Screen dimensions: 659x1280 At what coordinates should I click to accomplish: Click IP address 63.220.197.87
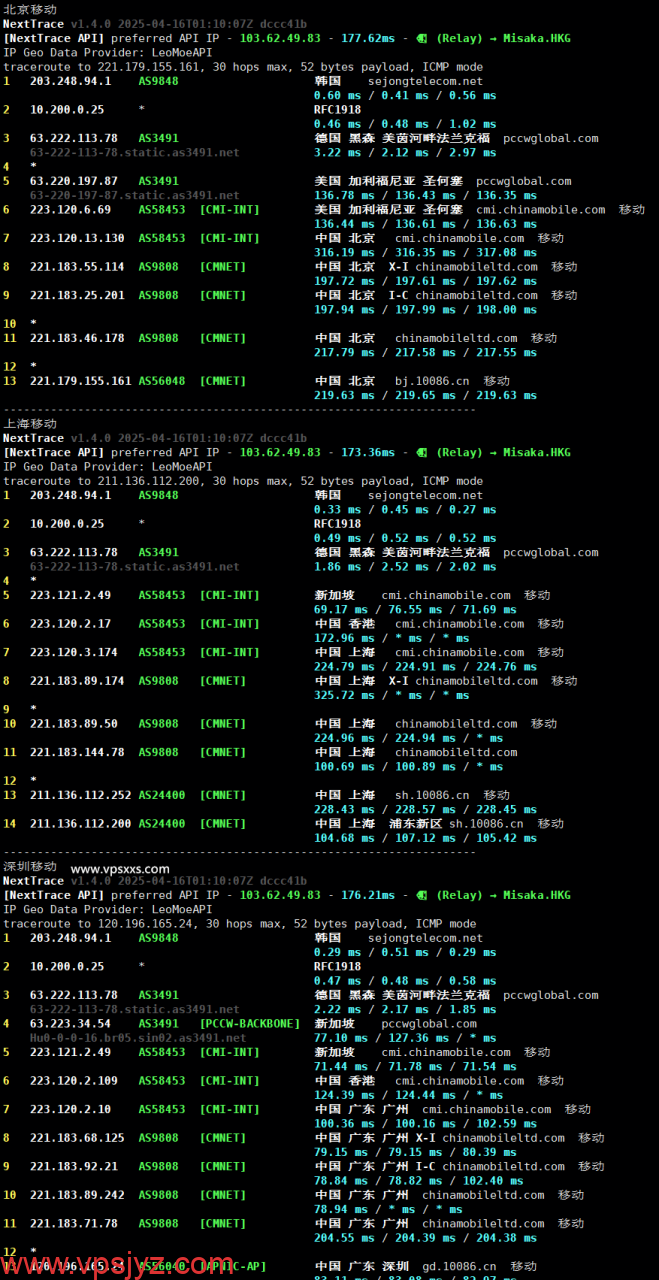[74, 181]
